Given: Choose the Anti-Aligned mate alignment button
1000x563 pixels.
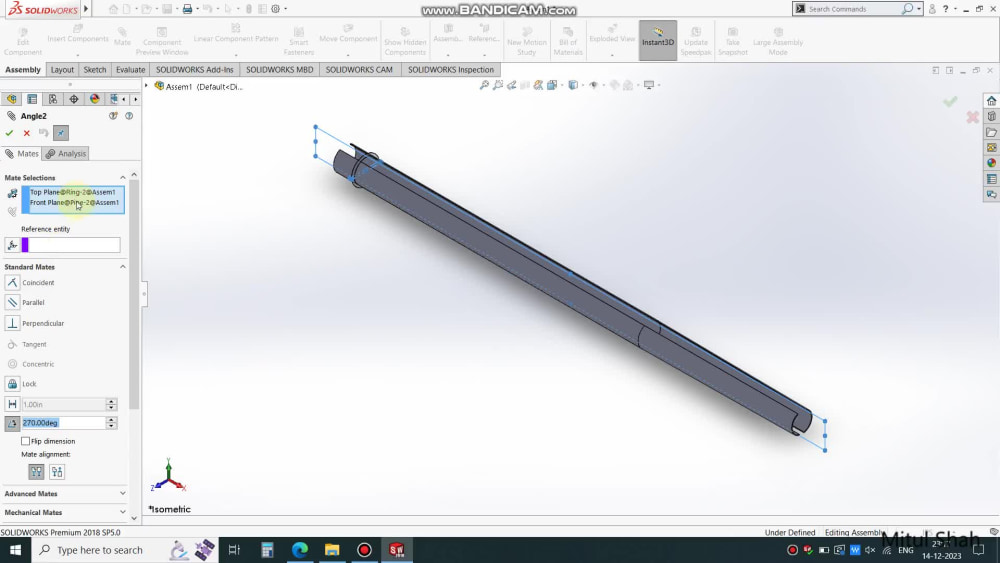Looking at the screenshot, I should [x=57, y=472].
